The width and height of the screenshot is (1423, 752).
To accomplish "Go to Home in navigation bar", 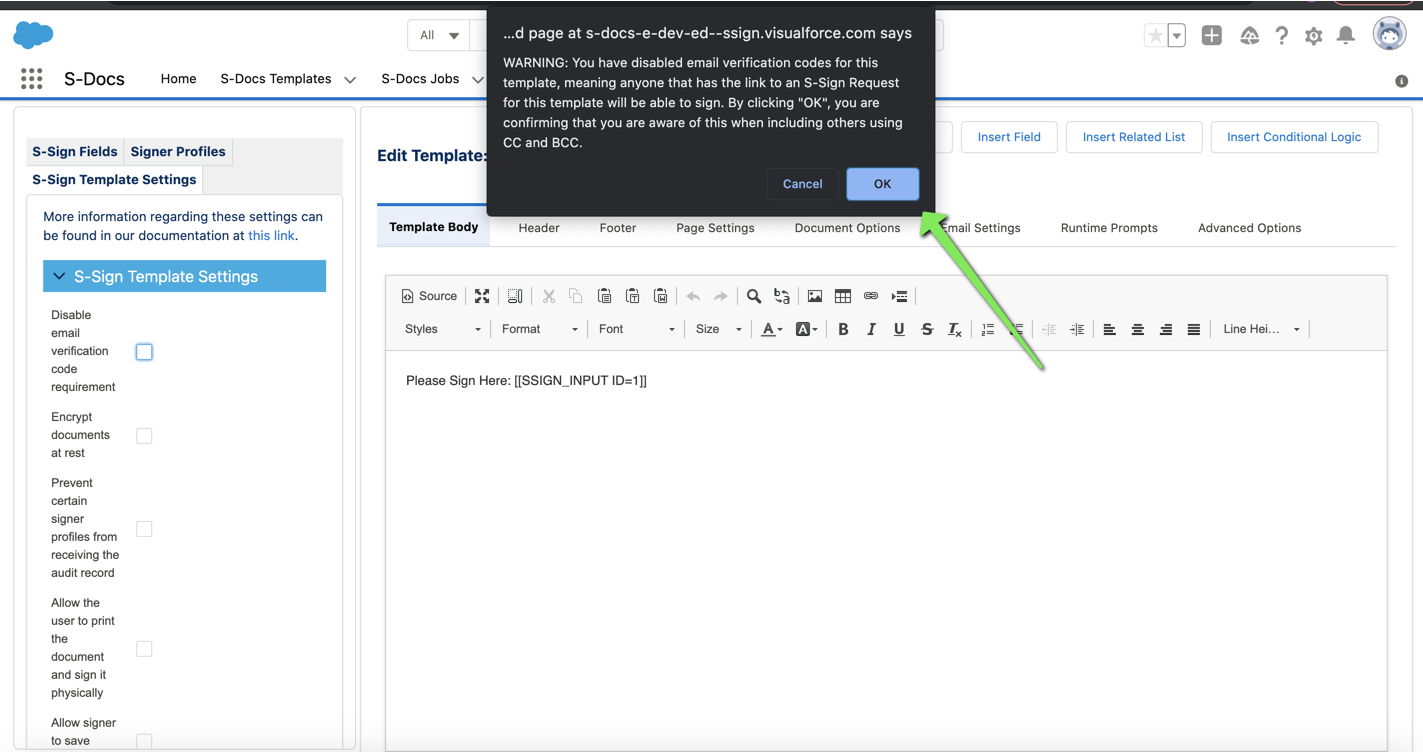I will click(178, 79).
